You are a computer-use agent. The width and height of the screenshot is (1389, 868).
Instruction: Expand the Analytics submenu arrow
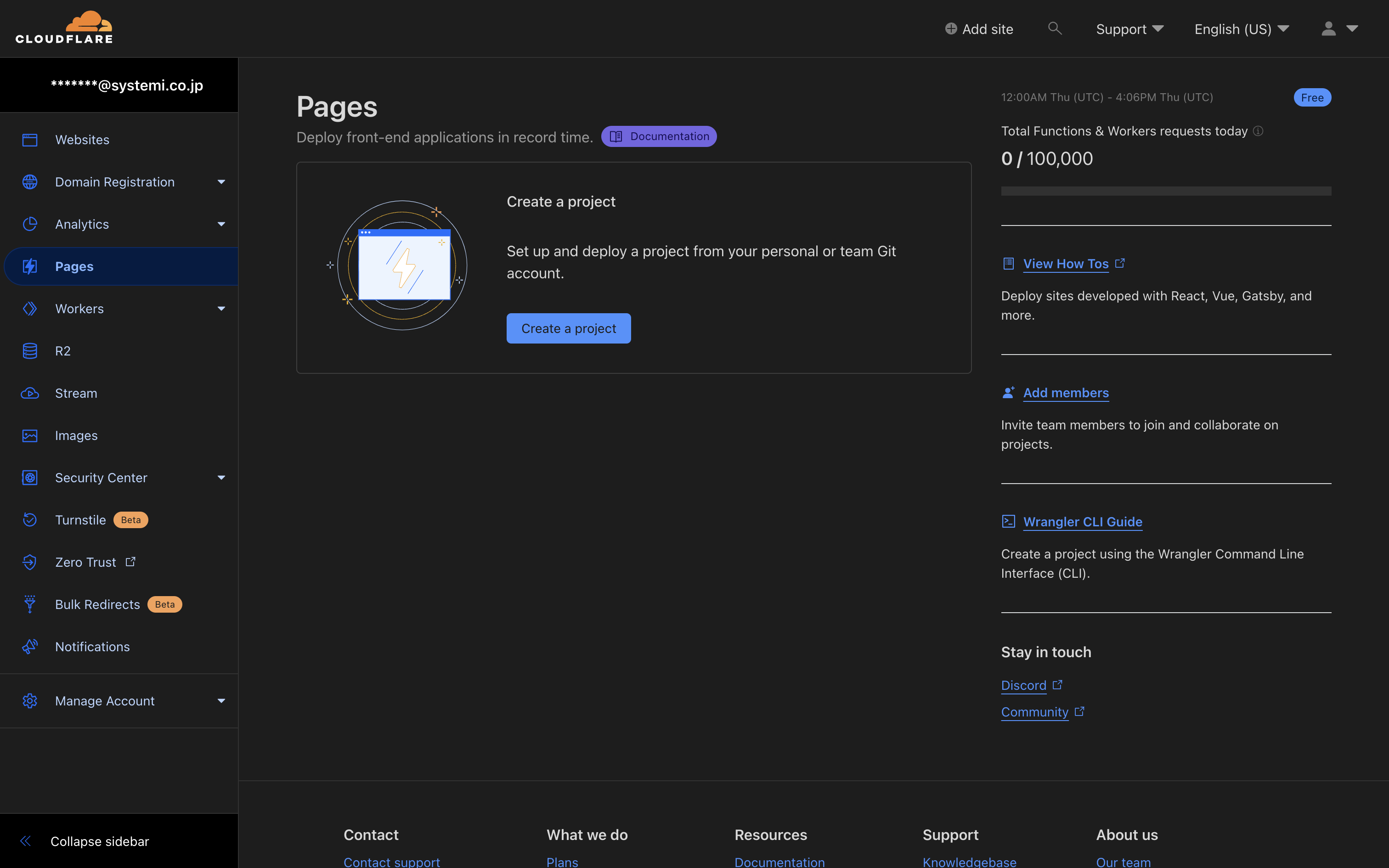[x=221, y=224]
